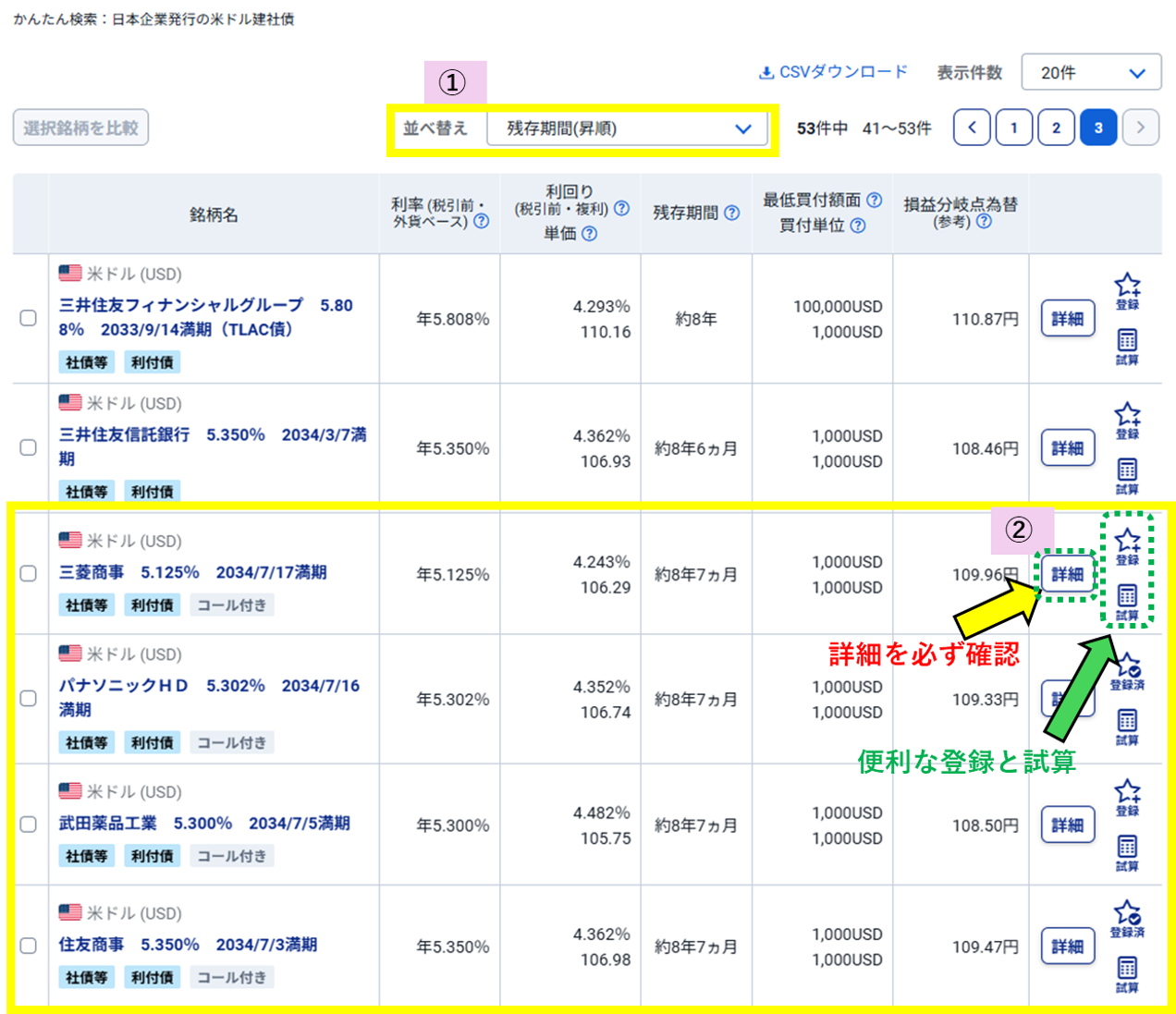Select the パナソニックHD bond checkbox

tap(29, 698)
